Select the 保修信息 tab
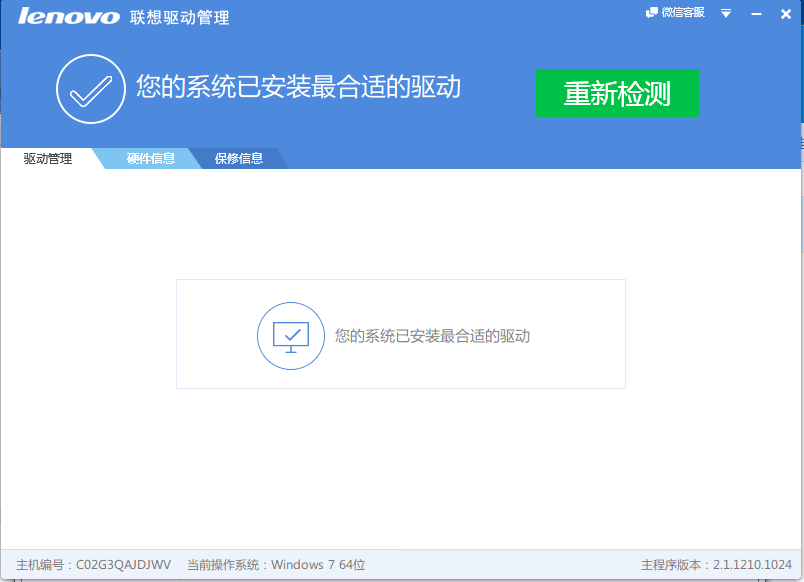804x582 pixels. pos(239,159)
